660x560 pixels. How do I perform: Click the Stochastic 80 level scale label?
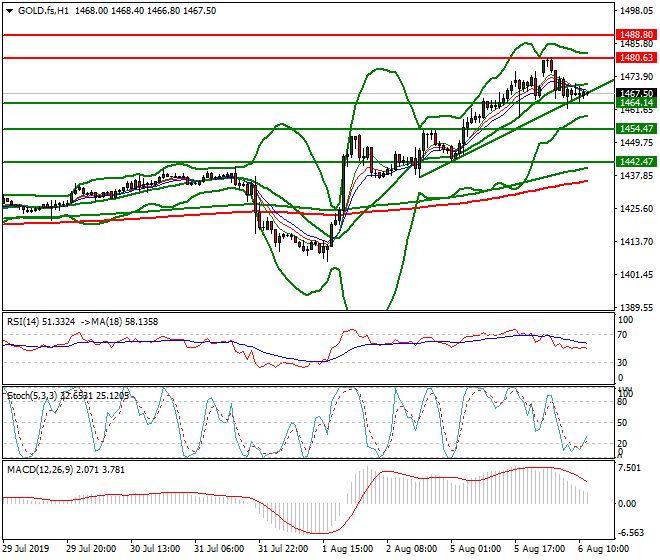622,402
